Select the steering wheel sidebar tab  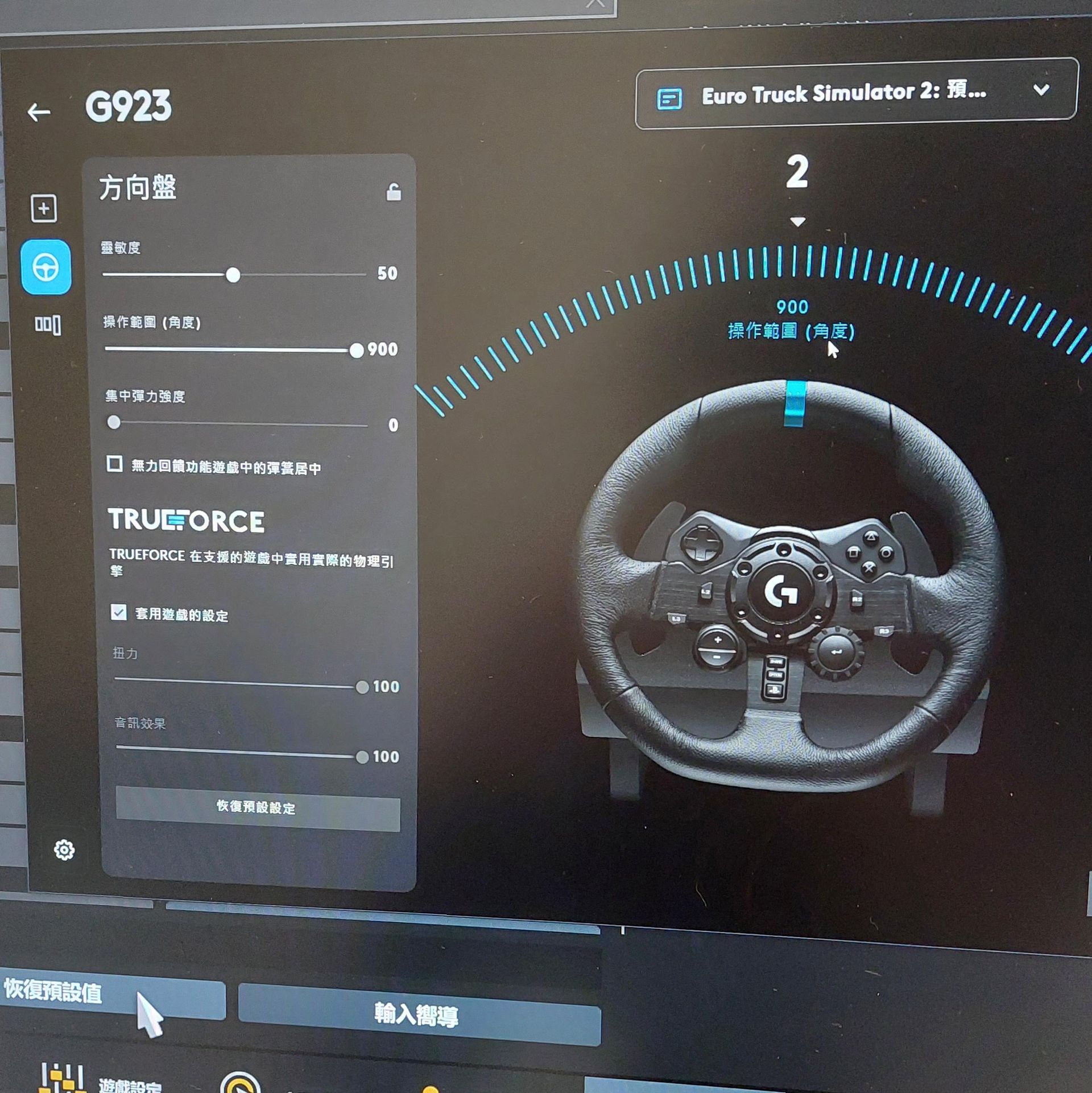pyautogui.click(x=46, y=267)
